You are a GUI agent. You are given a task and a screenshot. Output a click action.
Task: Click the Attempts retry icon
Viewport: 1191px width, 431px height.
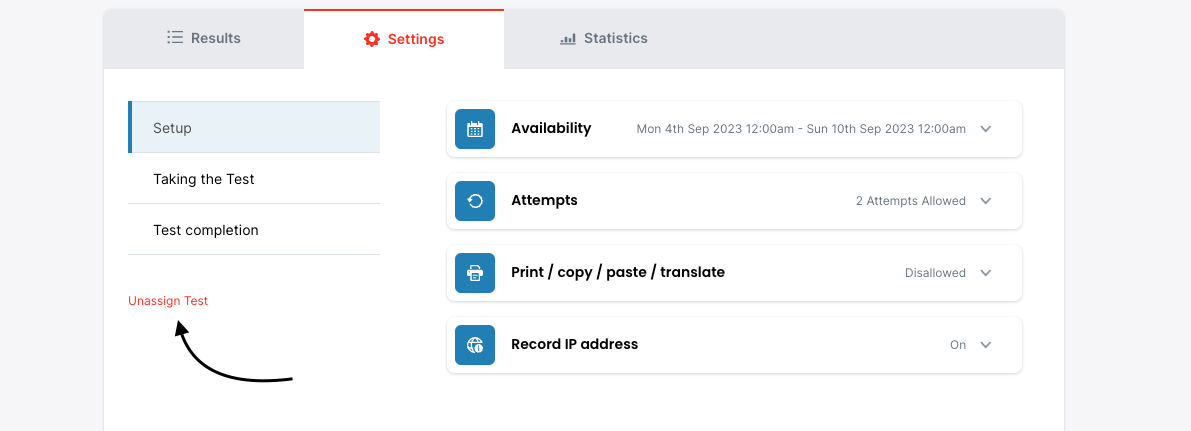(475, 201)
